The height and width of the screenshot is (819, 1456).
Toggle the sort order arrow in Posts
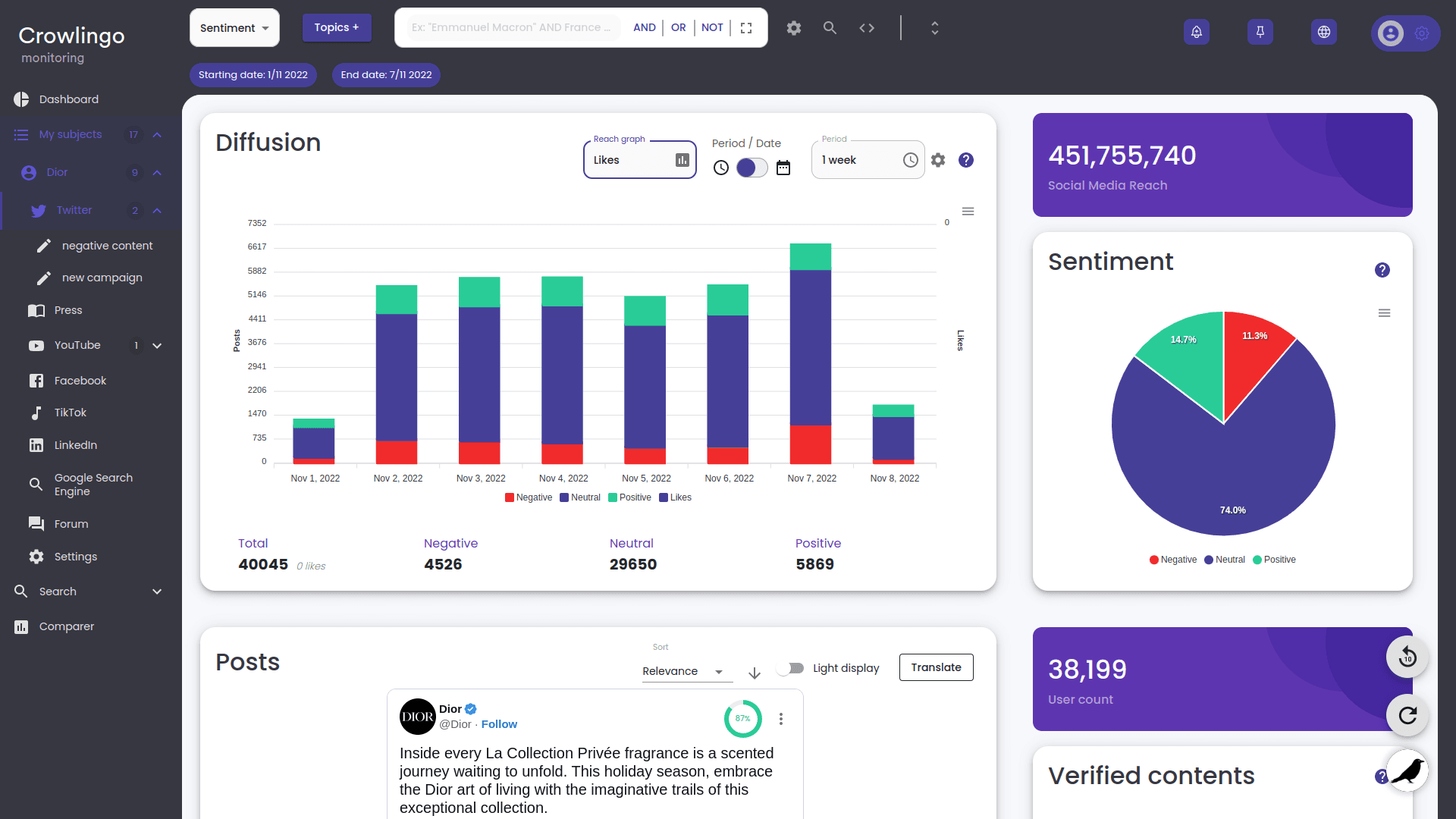click(755, 672)
